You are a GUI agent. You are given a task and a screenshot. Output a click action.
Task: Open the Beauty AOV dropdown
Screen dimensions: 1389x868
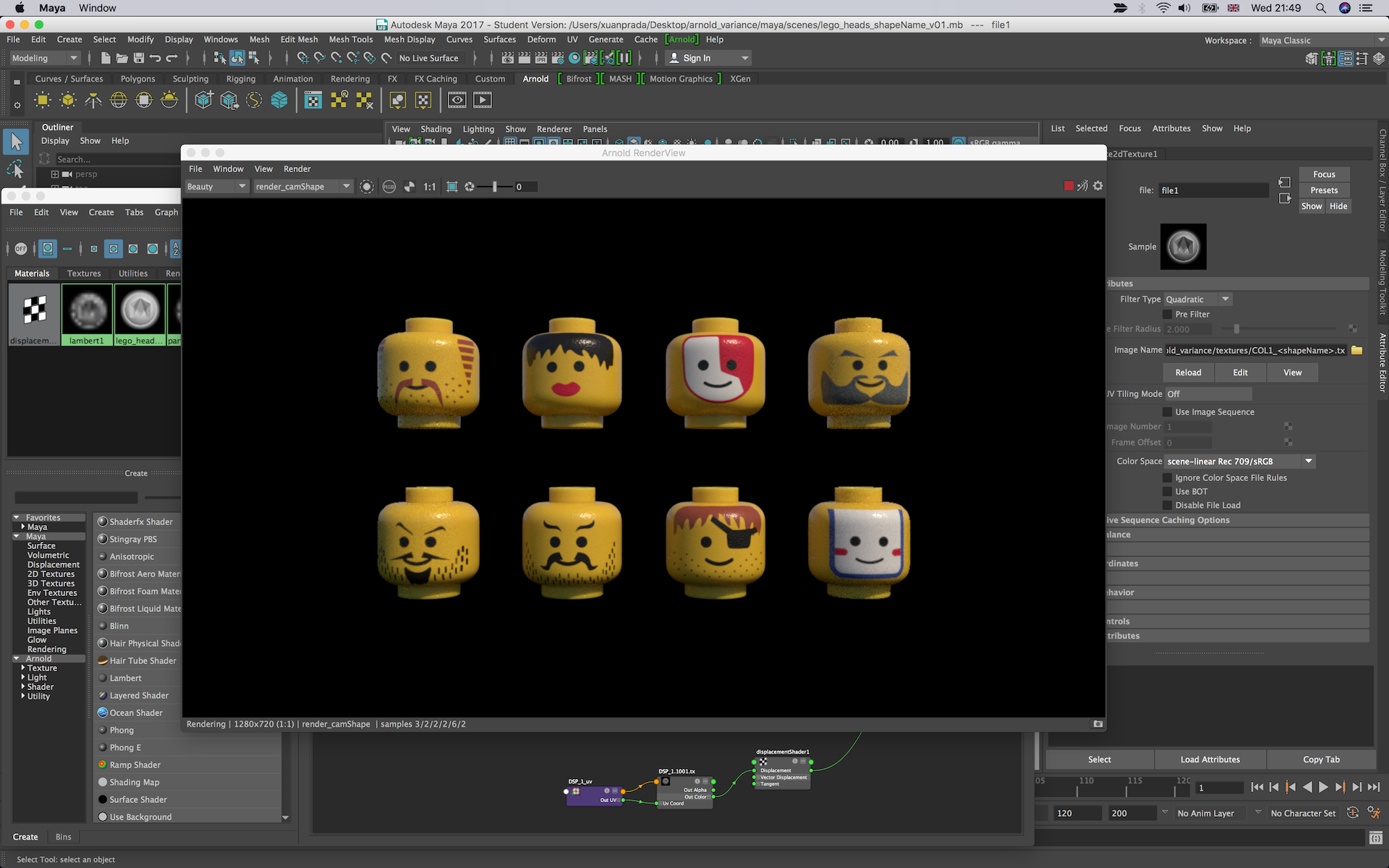click(216, 187)
